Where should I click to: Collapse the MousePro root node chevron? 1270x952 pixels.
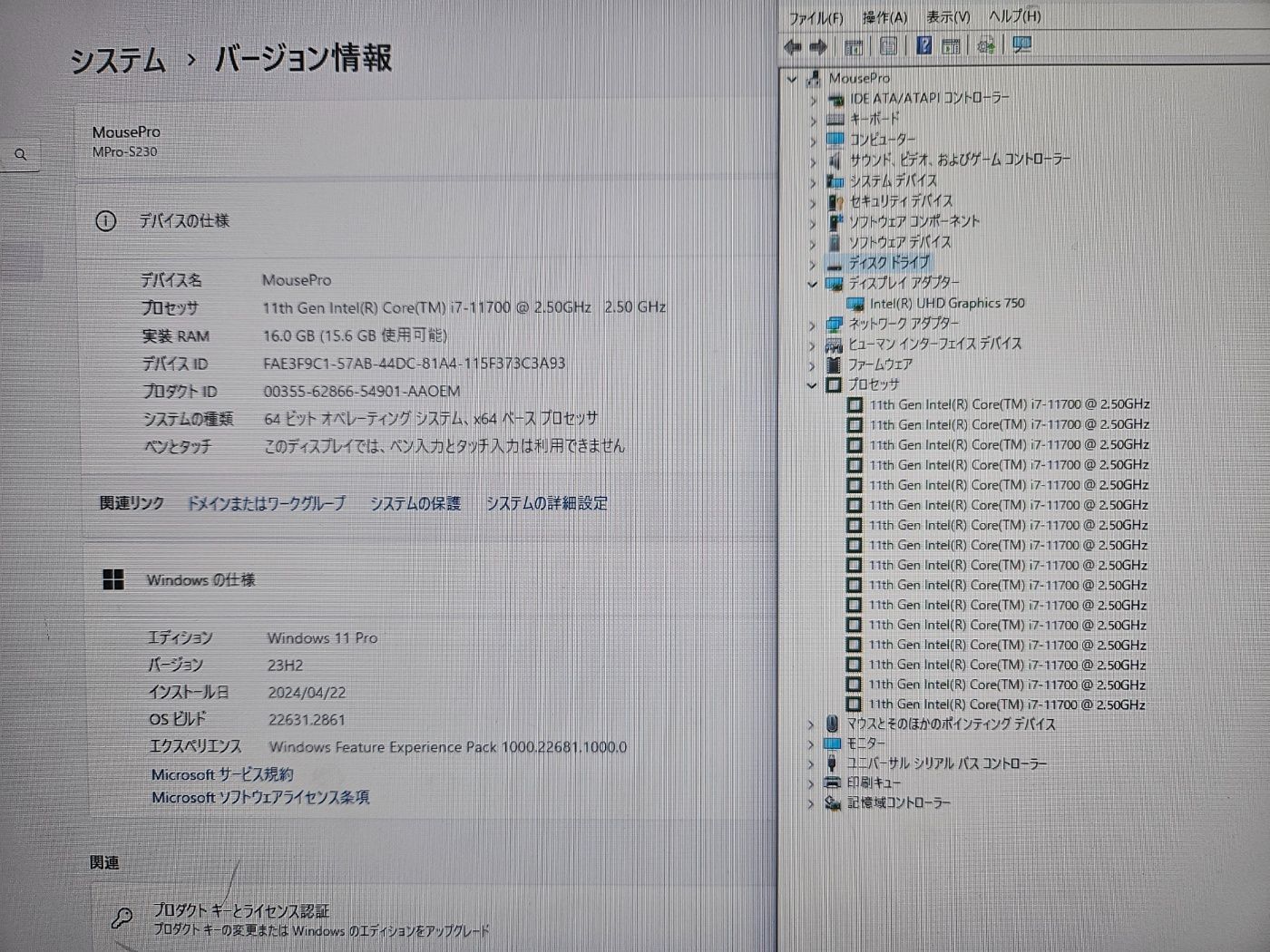(792, 79)
